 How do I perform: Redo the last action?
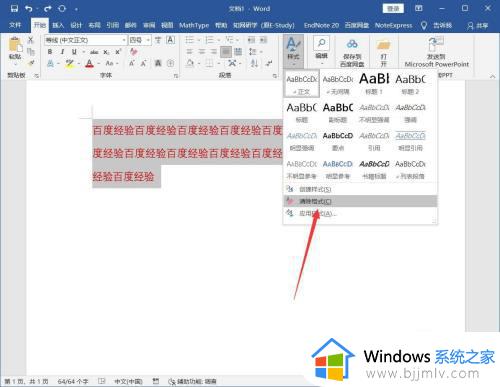point(48,8)
